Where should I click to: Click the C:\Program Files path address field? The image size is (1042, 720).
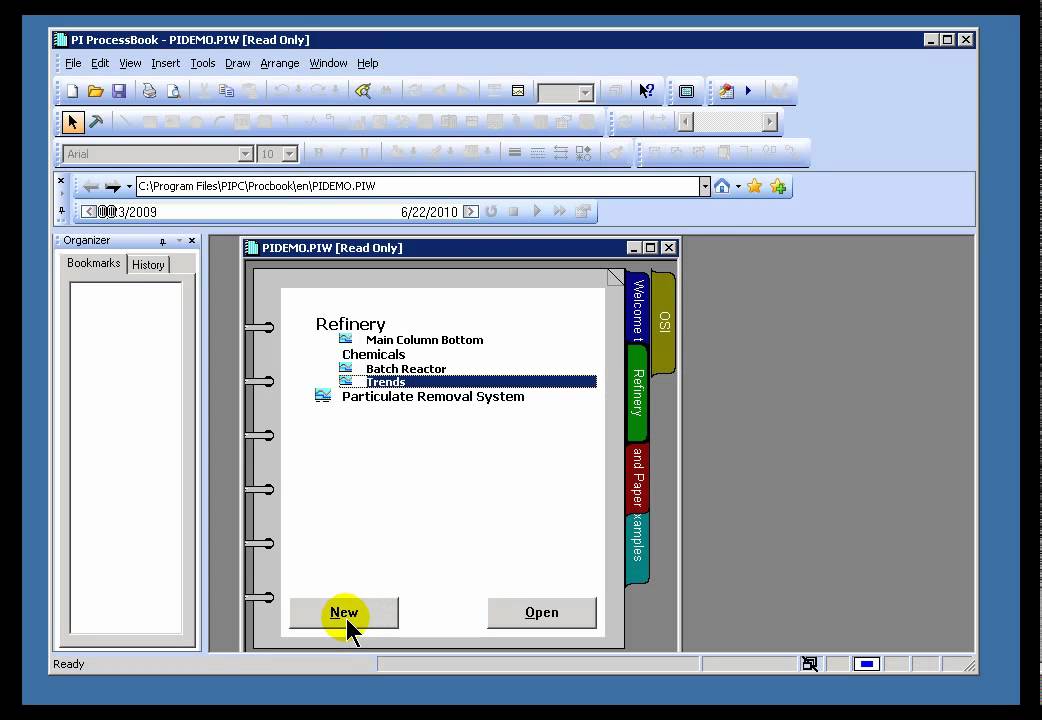point(417,186)
